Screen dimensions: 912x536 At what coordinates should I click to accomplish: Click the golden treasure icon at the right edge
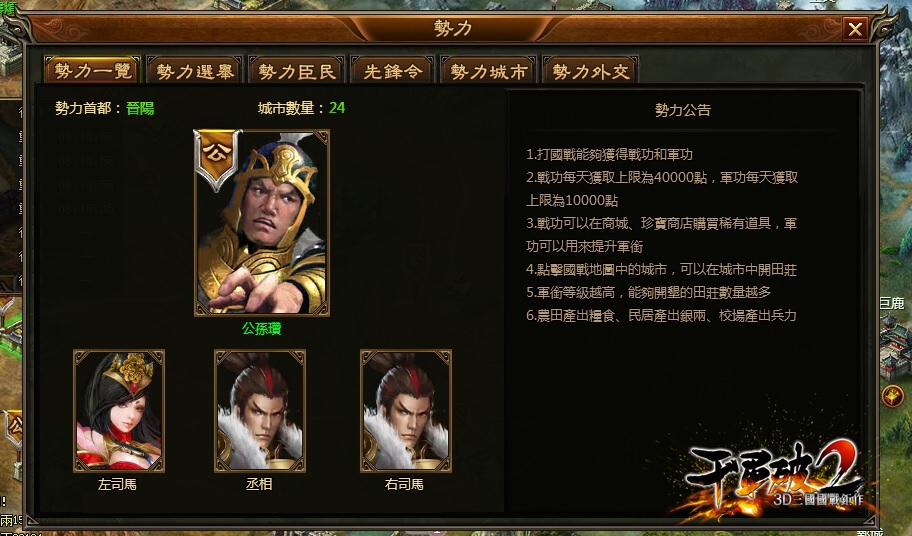pyautogui.click(x=892, y=396)
